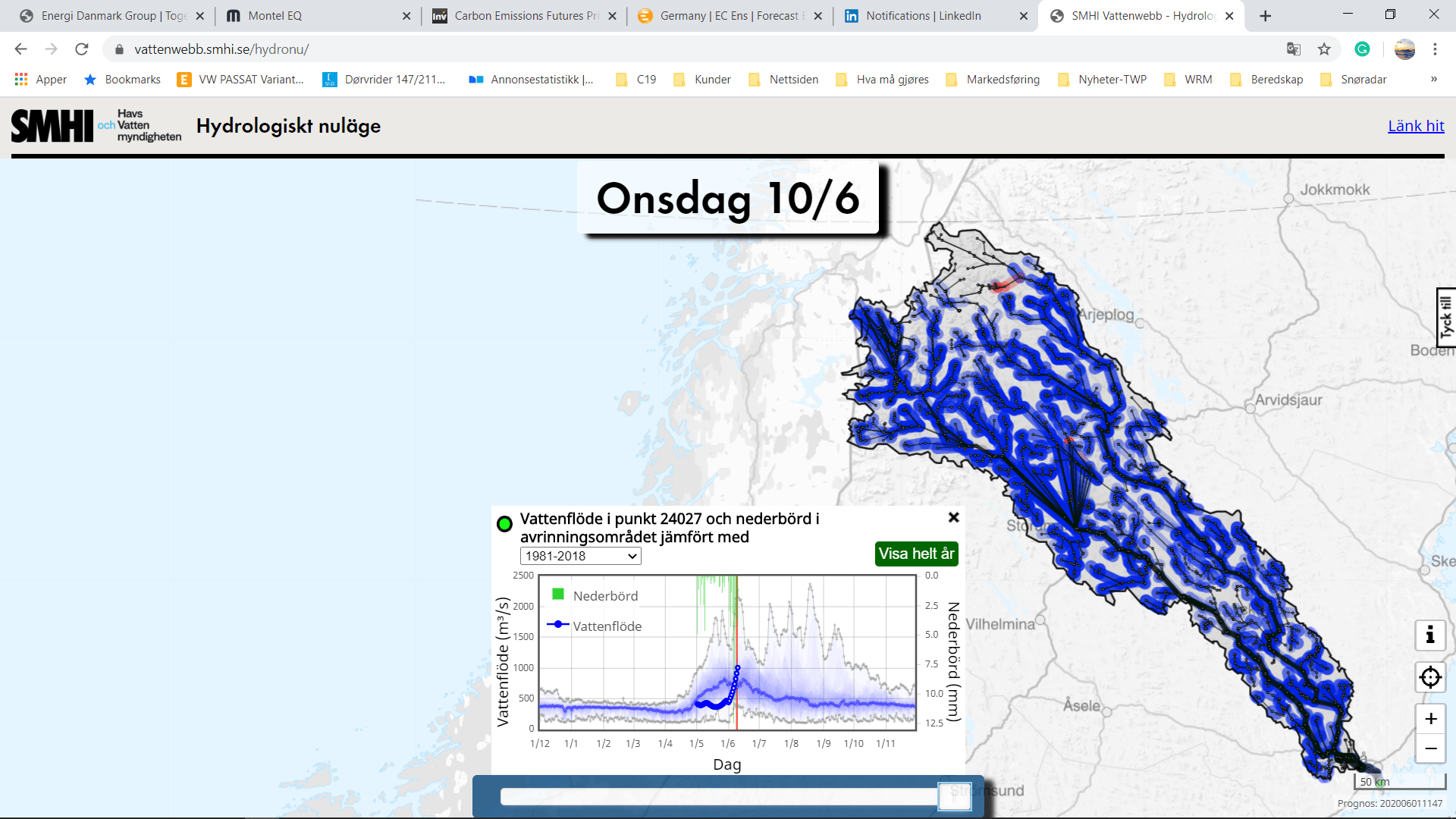This screenshot has height=819, width=1456.
Task: Reload the page
Action: point(82,49)
